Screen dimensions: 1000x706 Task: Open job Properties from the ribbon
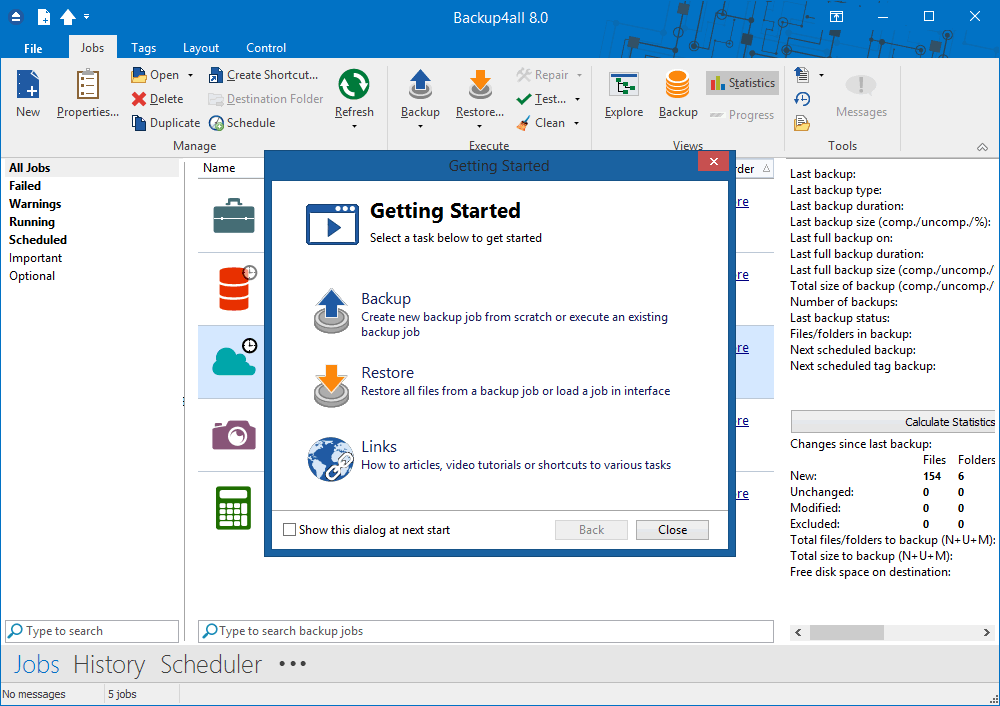coord(87,94)
